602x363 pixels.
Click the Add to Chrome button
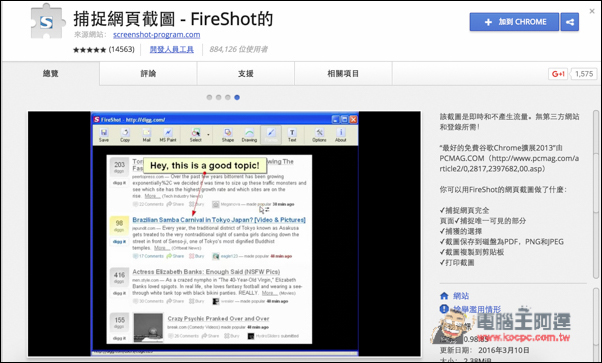pyautogui.click(x=514, y=22)
